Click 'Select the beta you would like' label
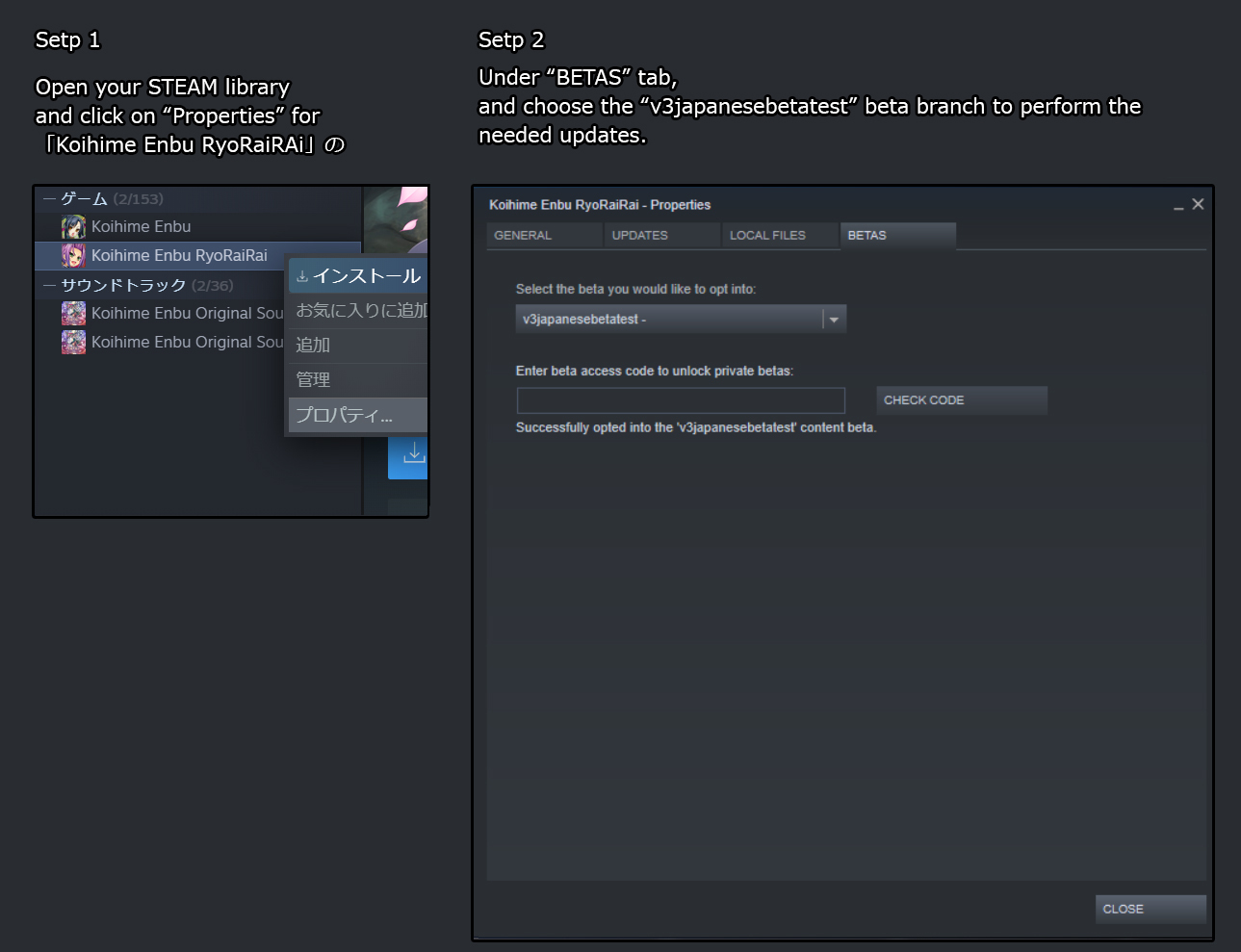This screenshot has width=1241, height=952. pyautogui.click(x=635, y=289)
